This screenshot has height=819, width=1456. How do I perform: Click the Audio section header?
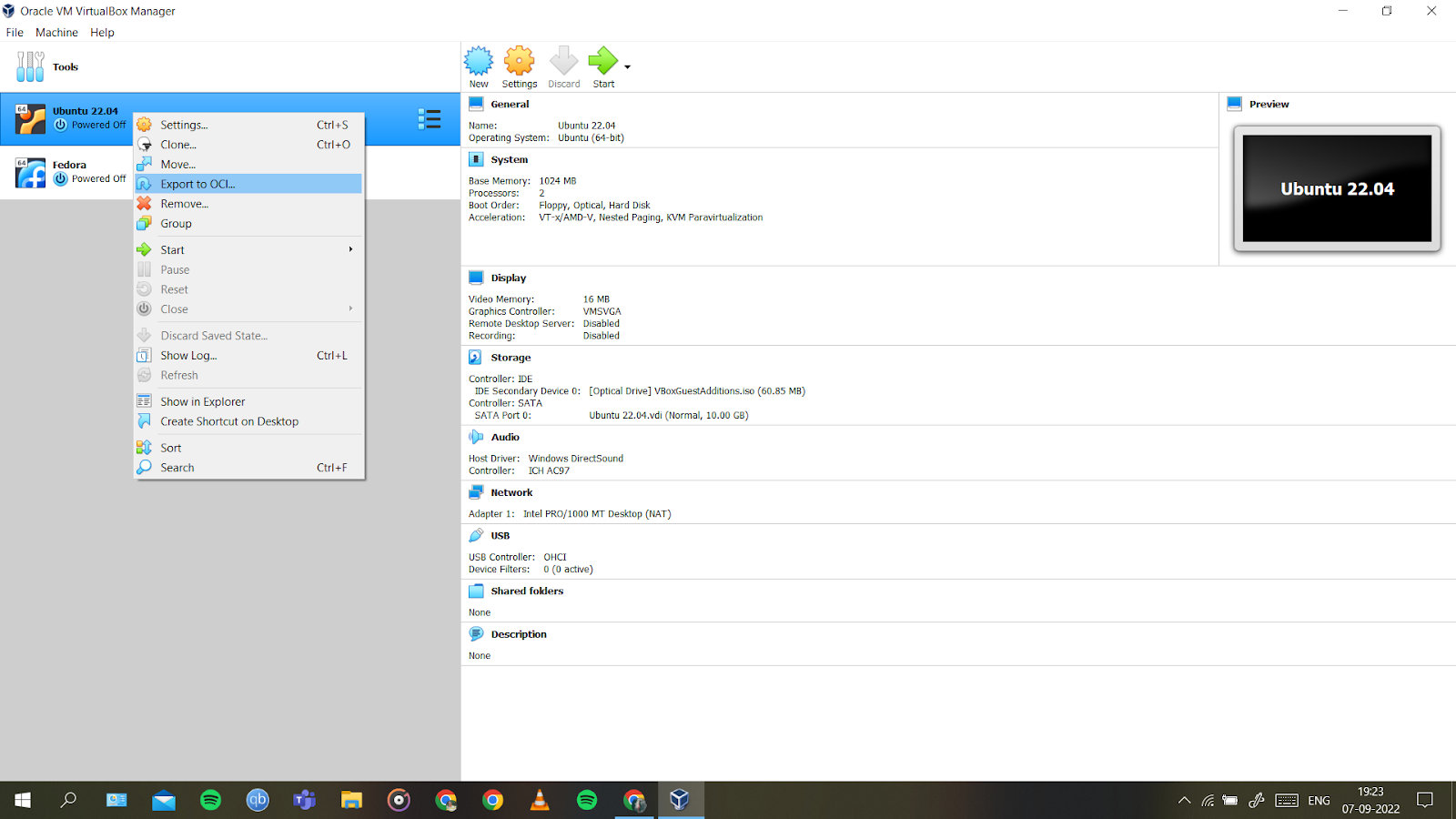click(505, 438)
